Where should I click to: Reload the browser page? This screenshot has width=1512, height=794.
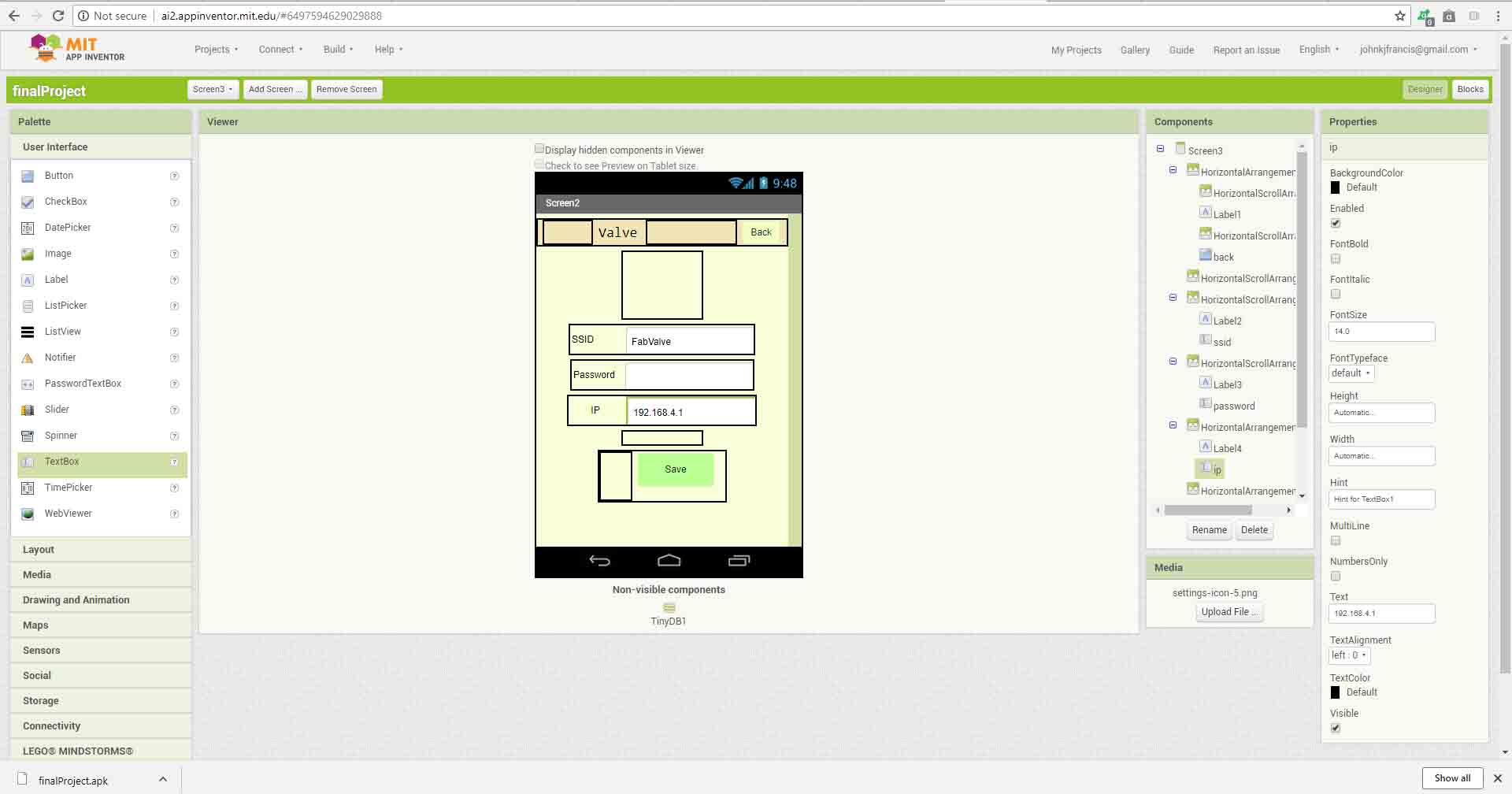point(57,16)
